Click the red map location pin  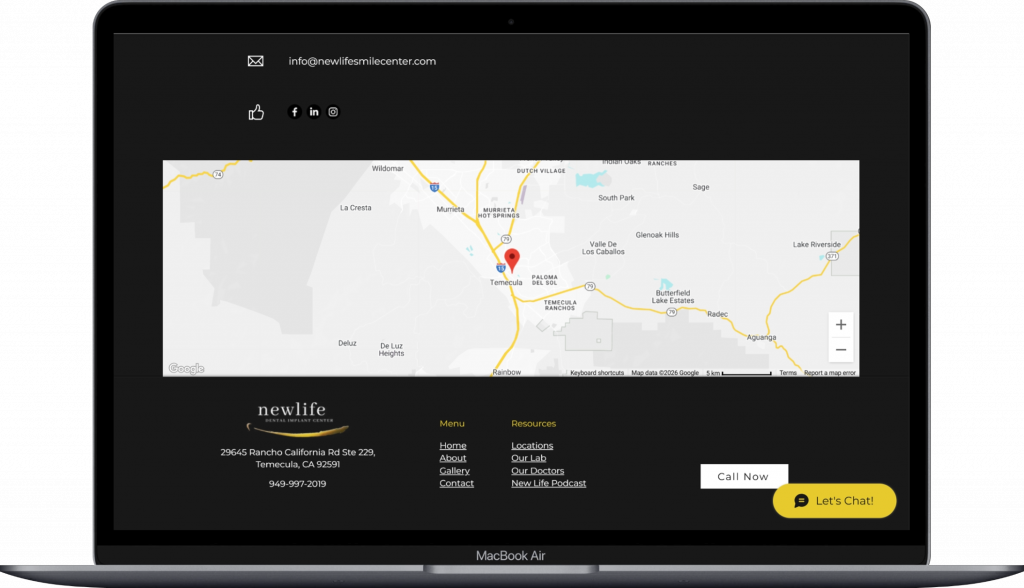(511, 260)
